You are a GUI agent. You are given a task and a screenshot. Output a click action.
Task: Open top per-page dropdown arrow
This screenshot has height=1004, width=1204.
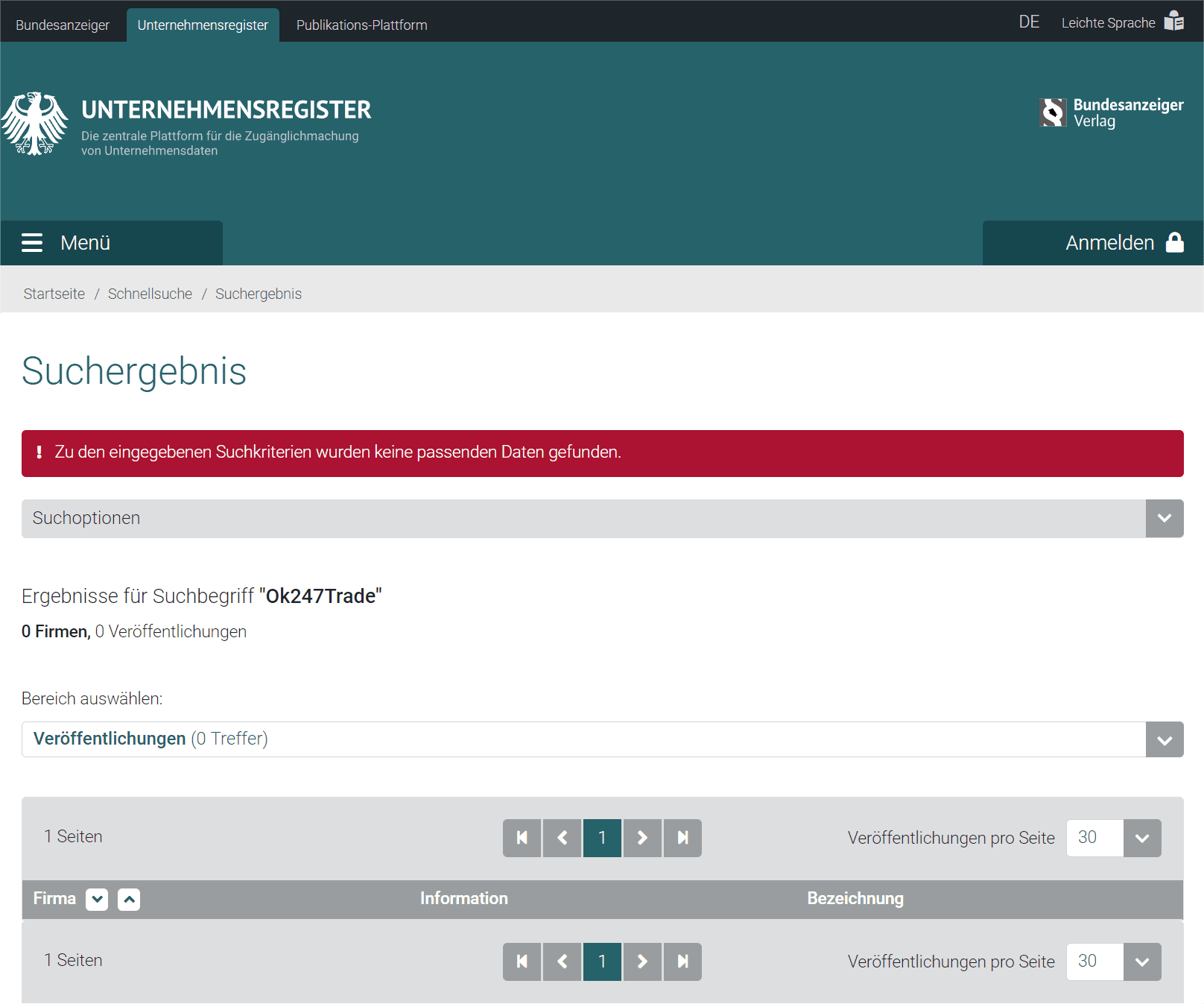point(1142,839)
